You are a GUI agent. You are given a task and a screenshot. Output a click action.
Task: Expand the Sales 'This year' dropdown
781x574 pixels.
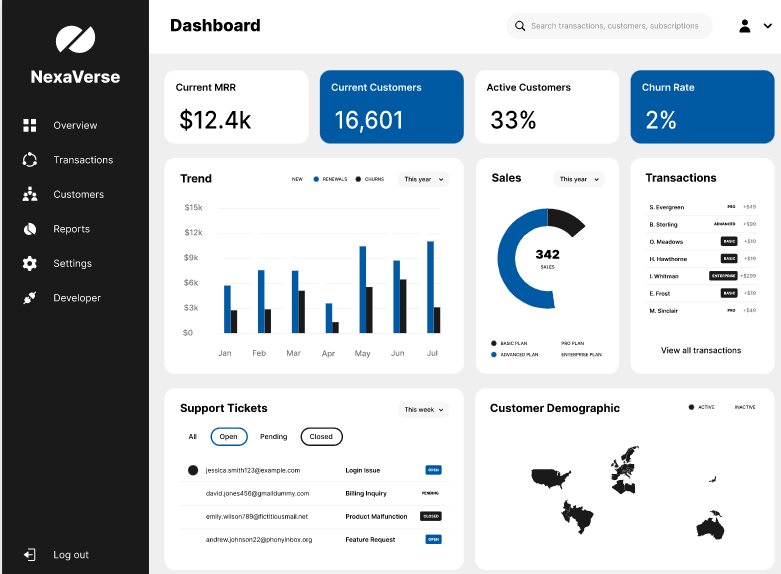pyautogui.click(x=579, y=179)
